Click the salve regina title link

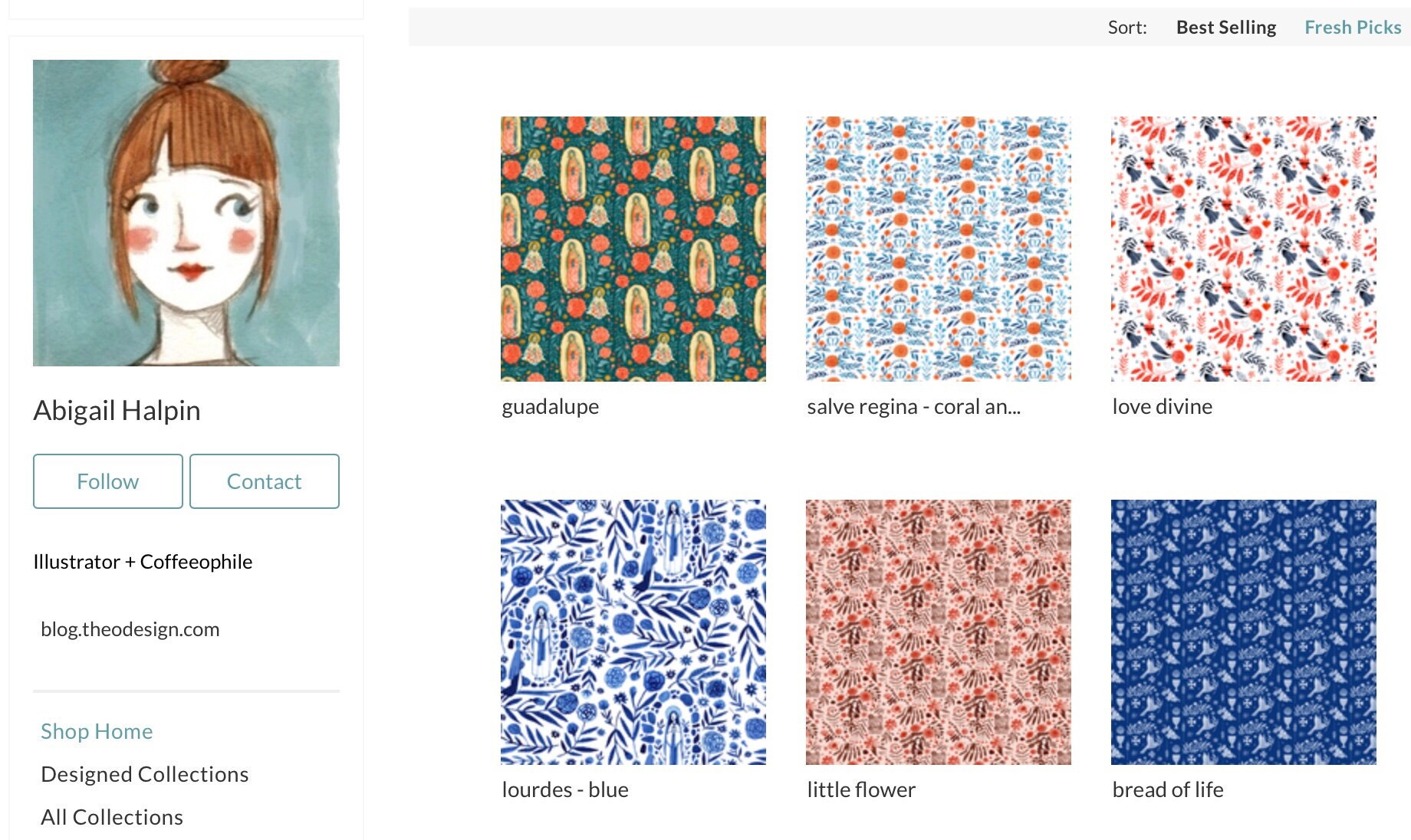[x=914, y=407]
